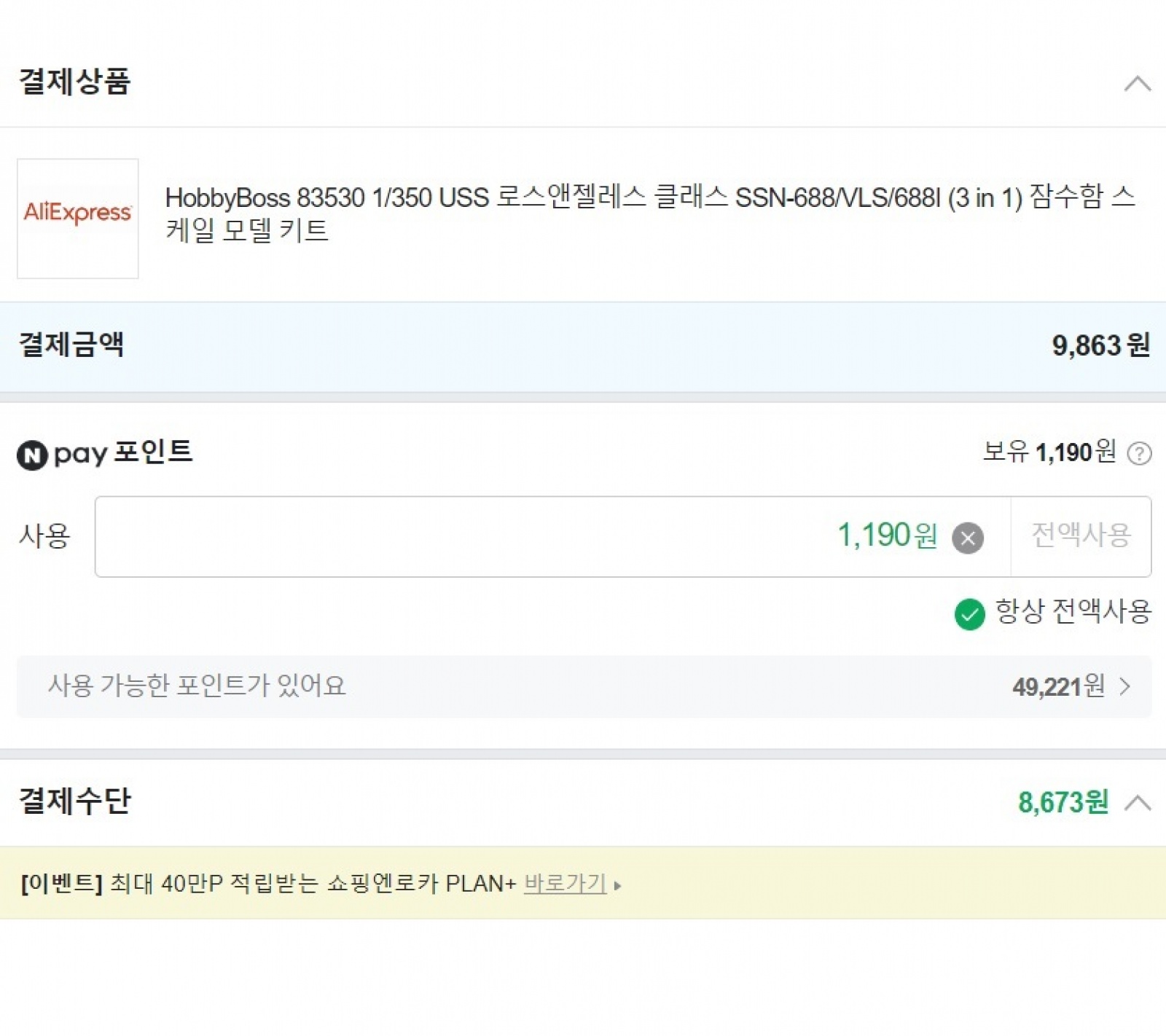The height and width of the screenshot is (1036, 1166).
Task: Click the 결제금액 9,863원 row
Action: [x=583, y=345]
